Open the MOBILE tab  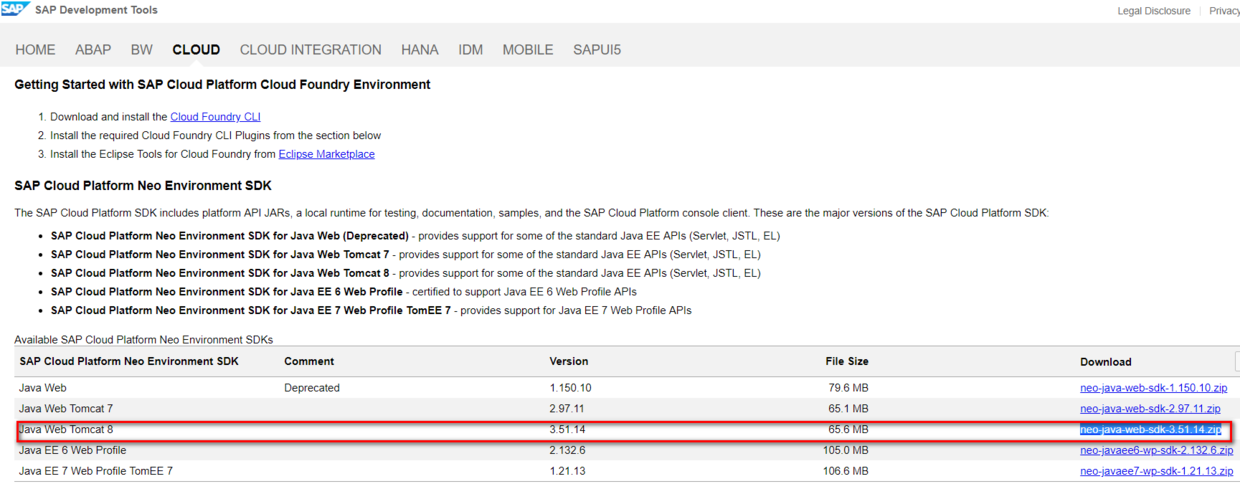[528, 50]
